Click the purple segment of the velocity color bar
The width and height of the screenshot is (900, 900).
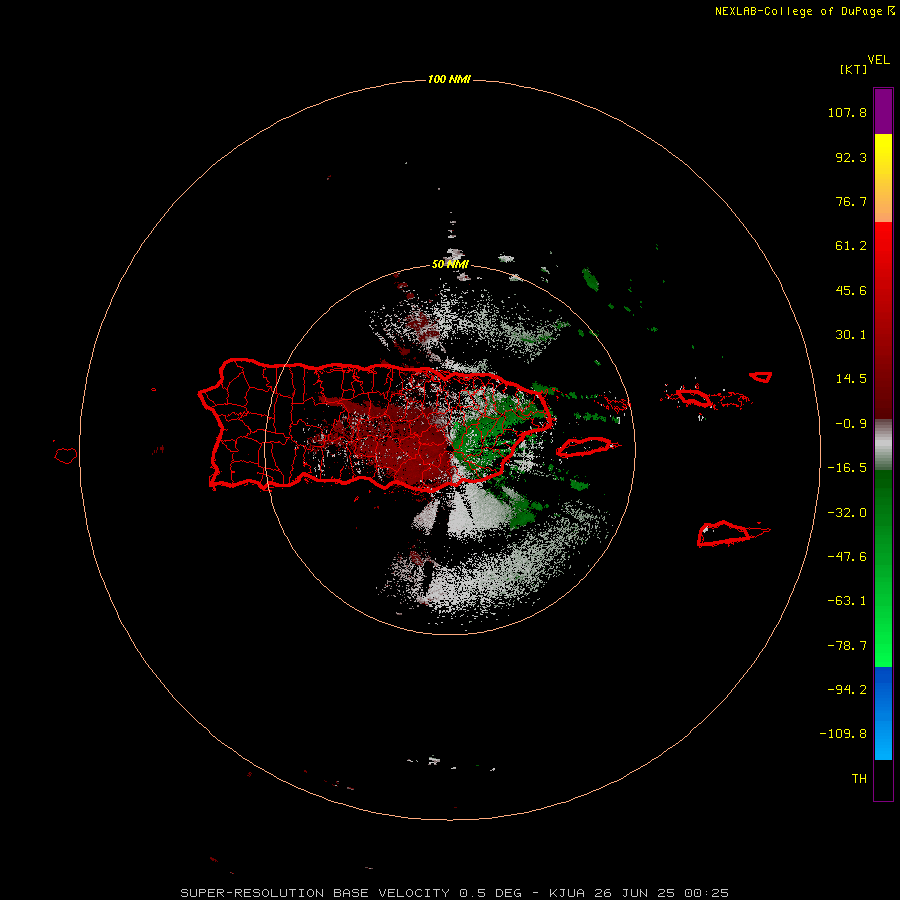(883, 111)
